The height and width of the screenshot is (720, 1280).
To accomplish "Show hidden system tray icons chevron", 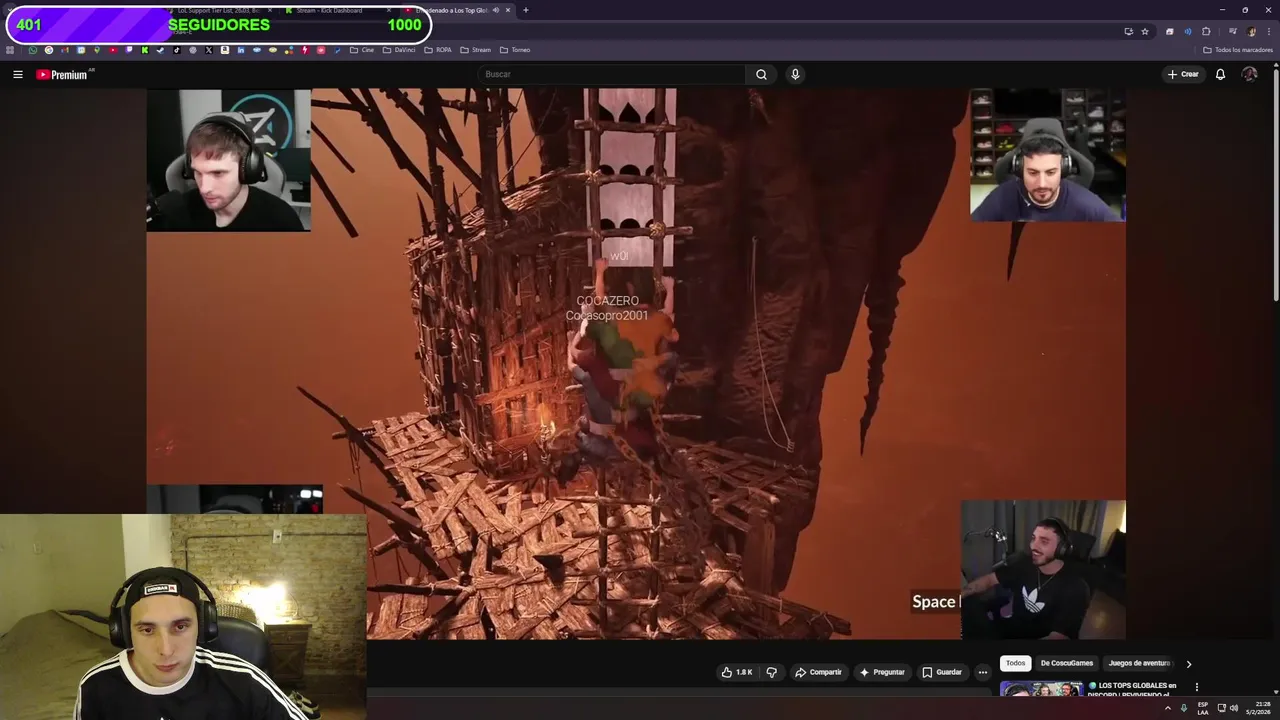I will click(1168, 708).
